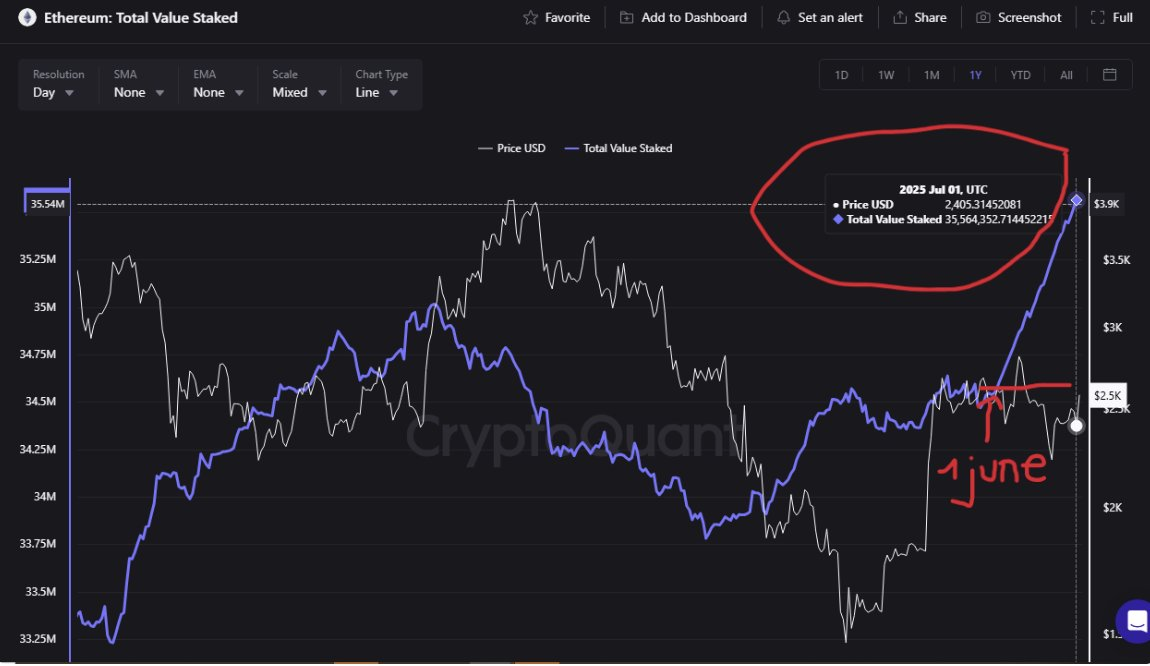Click Set an alert text
Viewport: 1150px width, 666px height.
(x=830, y=18)
